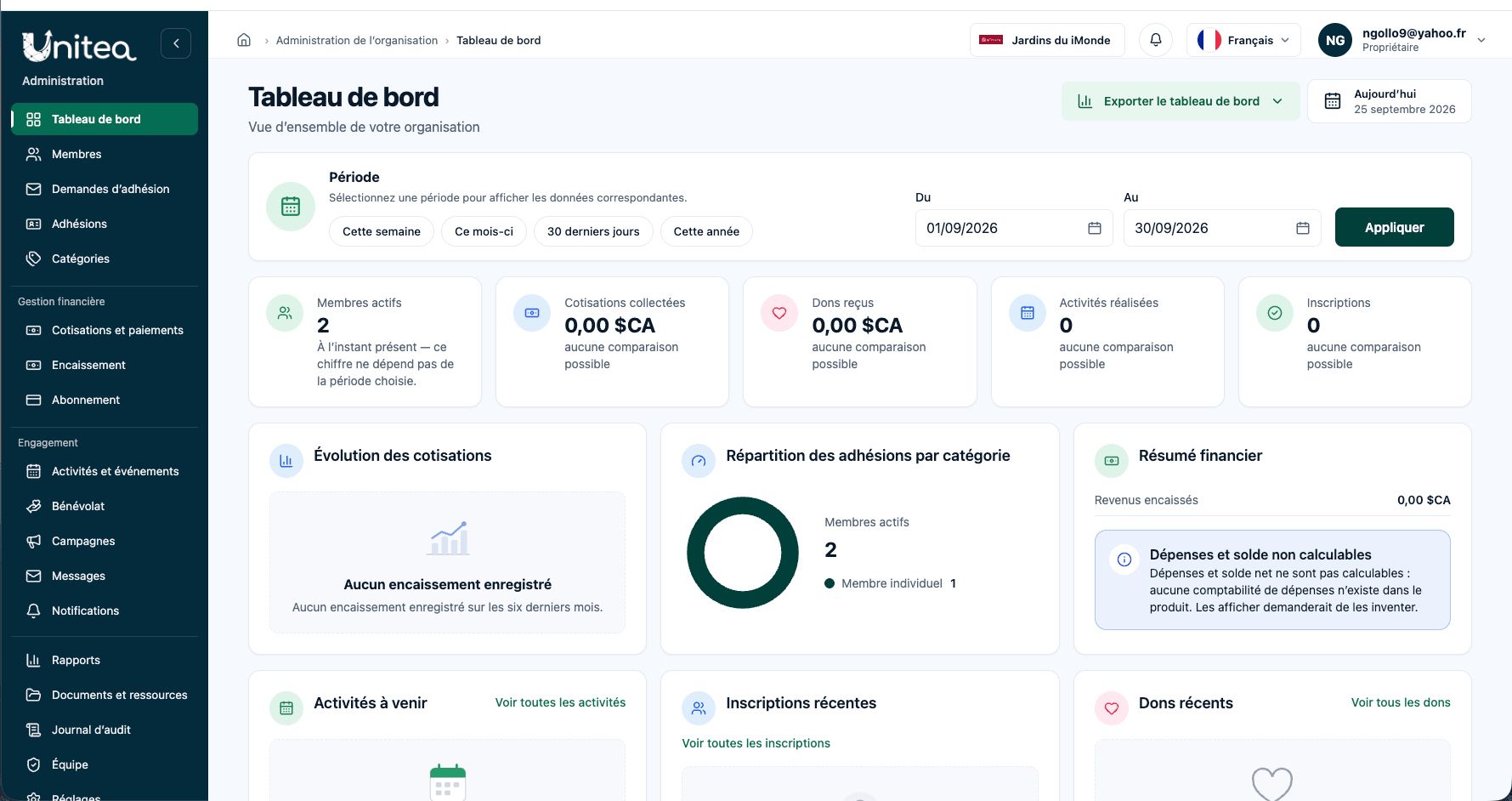Follow the Voir toutes les activités link
Image resolution: width=1512 pixels, height=801 pixels.
(560, 702)
